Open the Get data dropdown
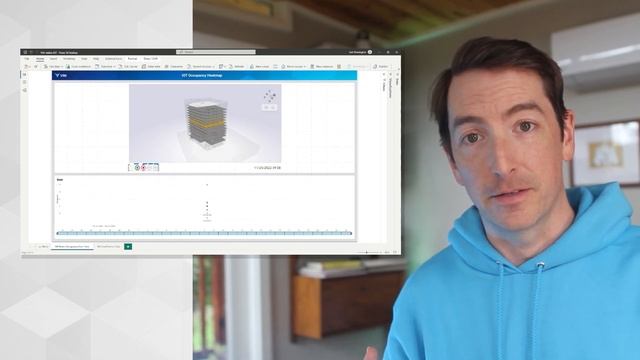The image size is (640, 360). 53,66
